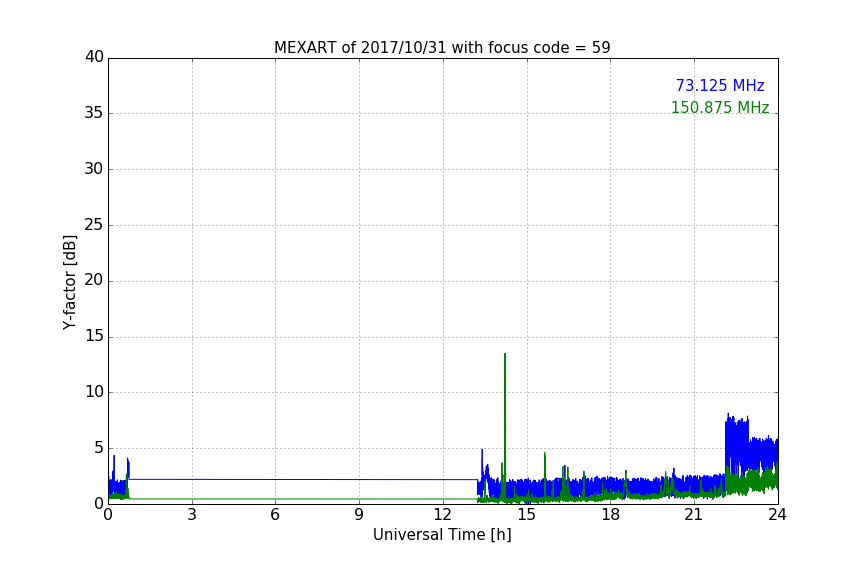
Task: Select the blue 73.125 MHz legend label
Action: [720, 86]
